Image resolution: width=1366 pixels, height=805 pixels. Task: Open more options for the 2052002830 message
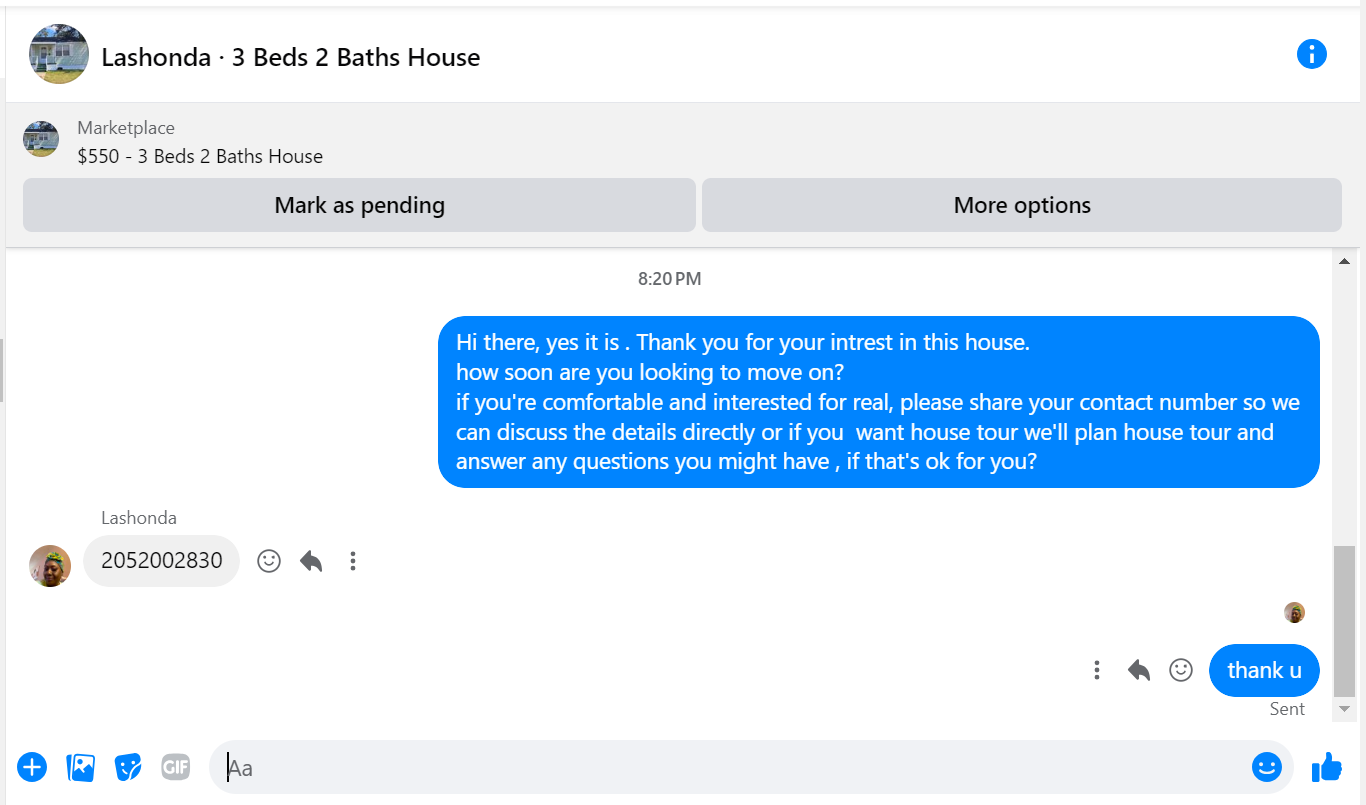[x=353, y=561]
